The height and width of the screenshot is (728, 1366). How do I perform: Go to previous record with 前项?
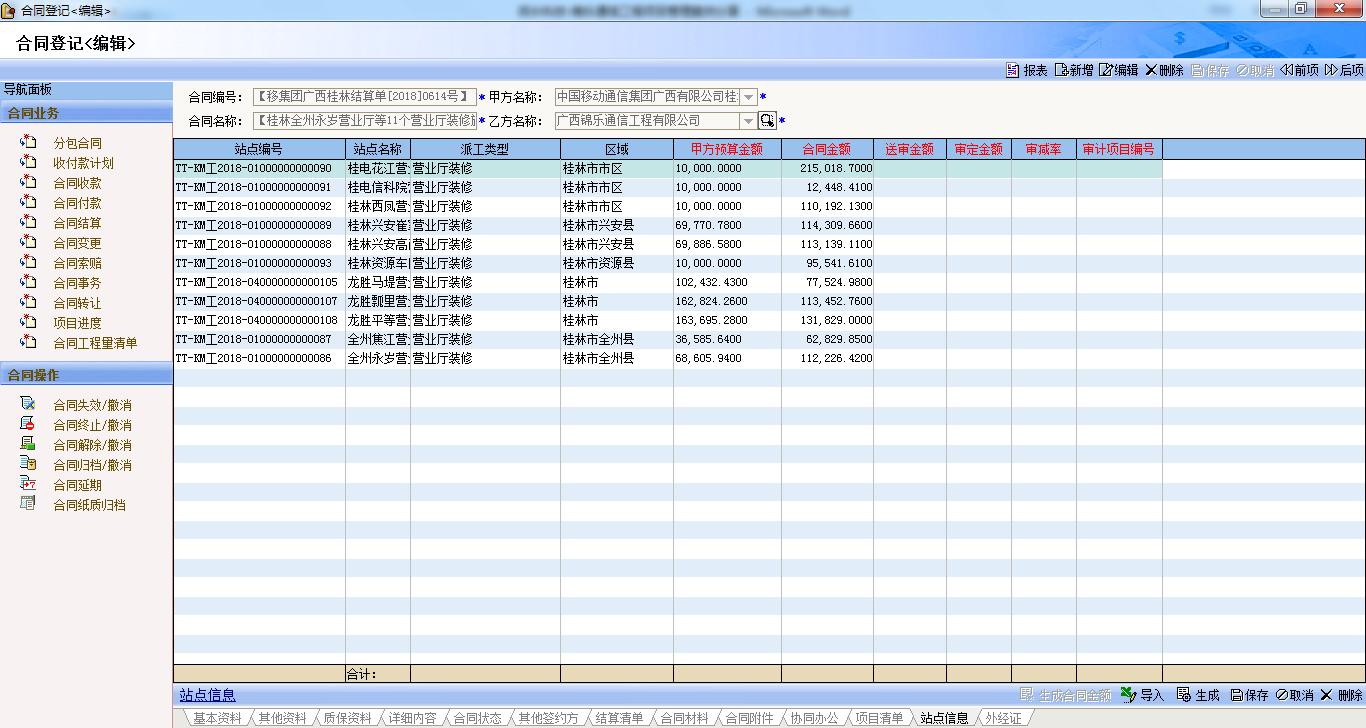tap(1286, 70)
